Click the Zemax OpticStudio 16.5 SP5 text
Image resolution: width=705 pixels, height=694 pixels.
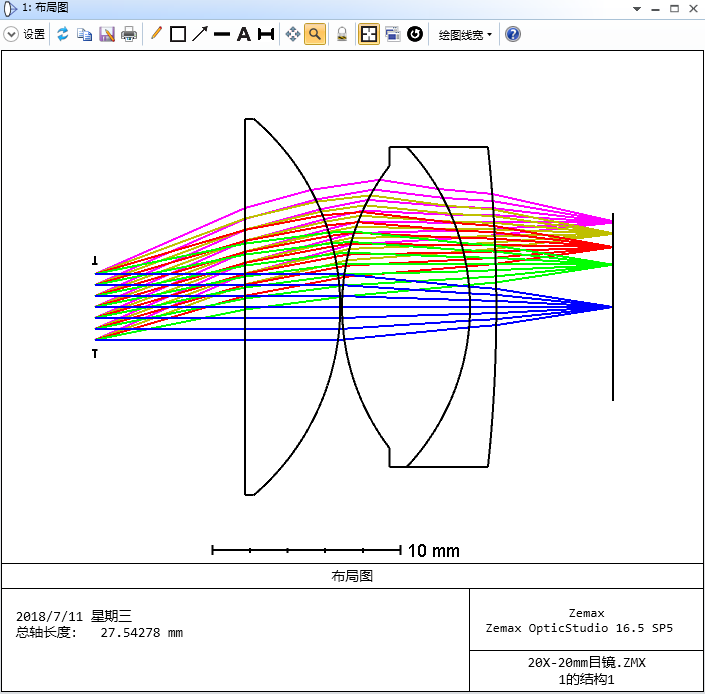click(x=579, y=628)
